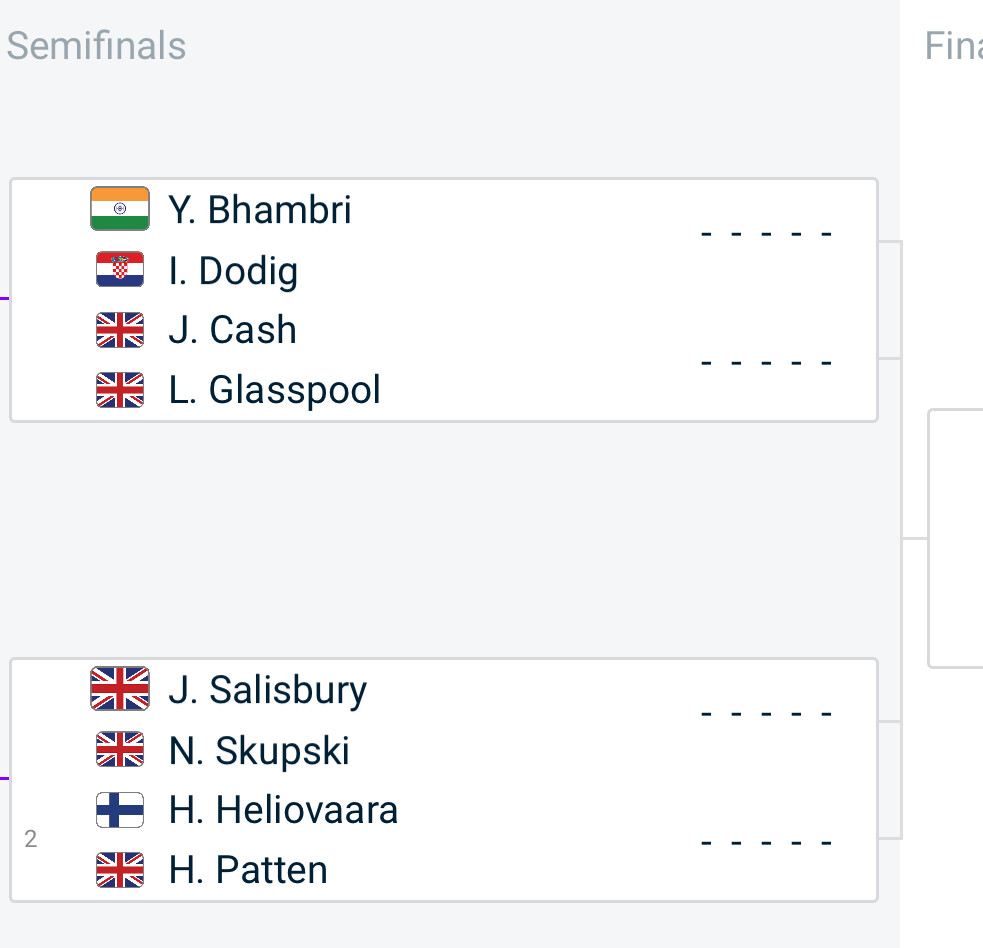Select L. Glasspool player name
This screenshot has width=983, height=948.
pos(275,390)
